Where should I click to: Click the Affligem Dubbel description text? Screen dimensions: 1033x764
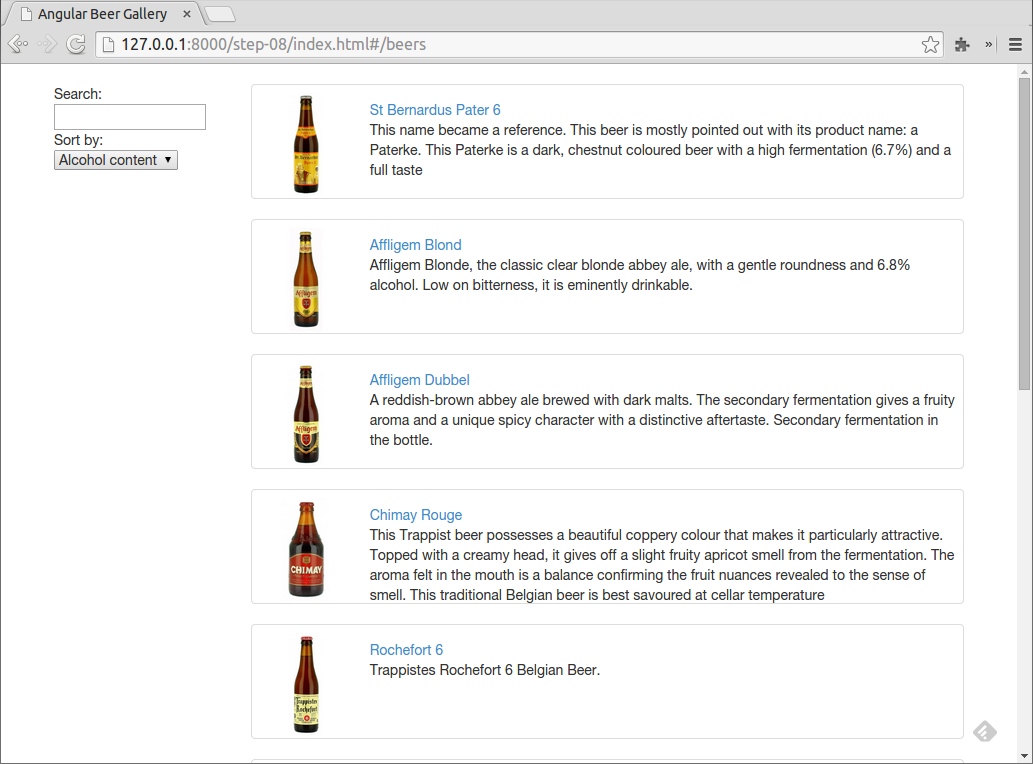(662, 420)
